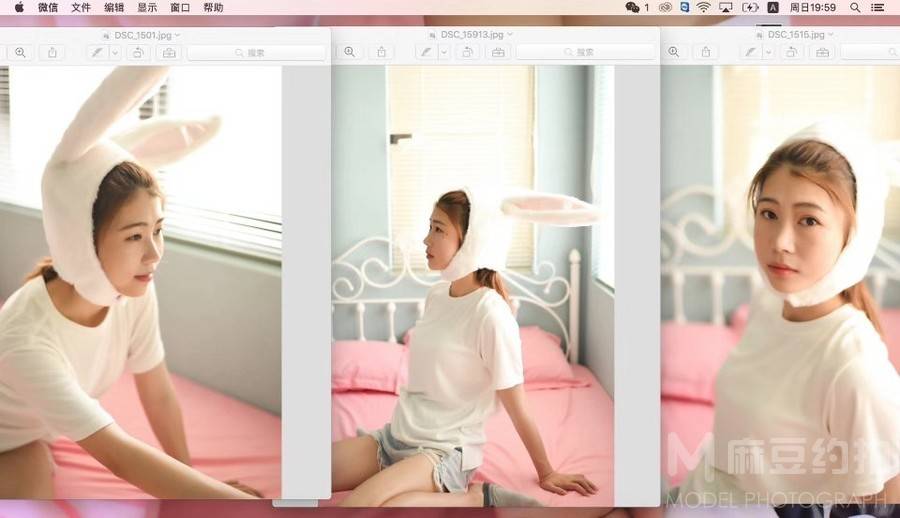Focus the search field in DSC_1501.jpg window
The image size is (900, 518).
point(257,52)
